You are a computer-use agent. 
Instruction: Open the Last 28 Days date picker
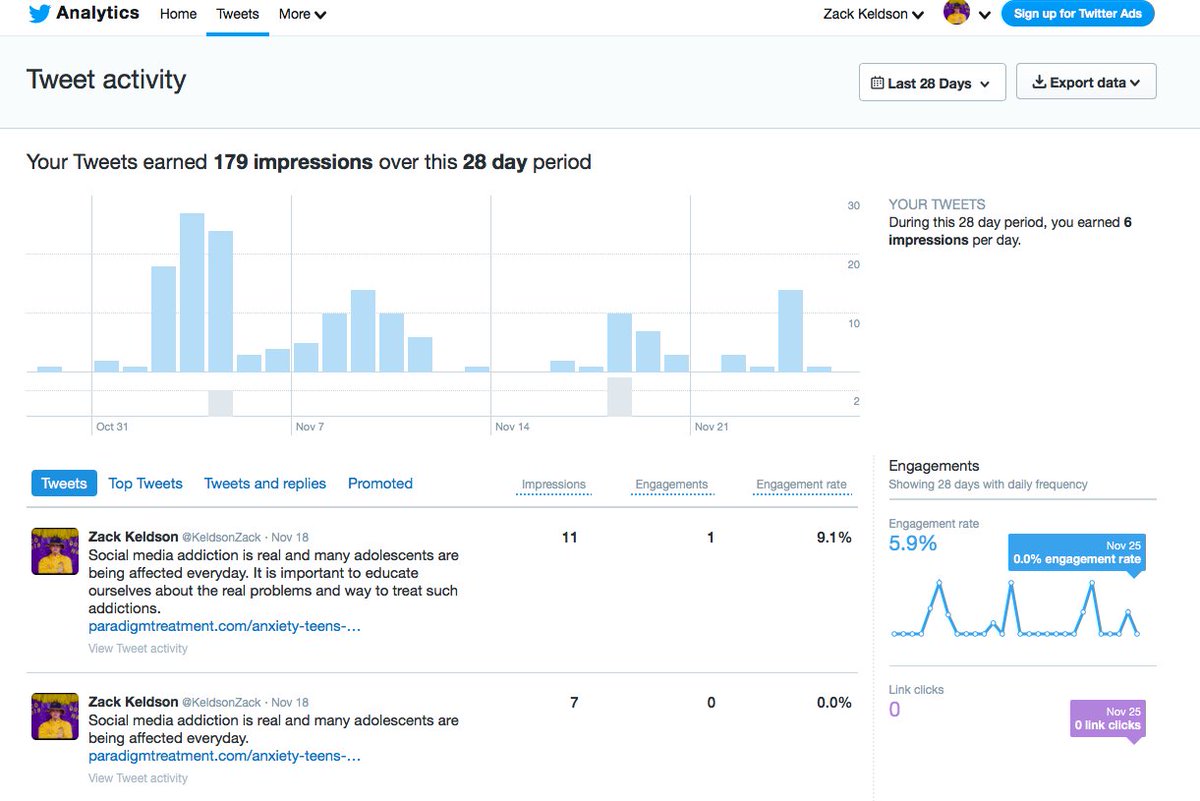[931, 83]
